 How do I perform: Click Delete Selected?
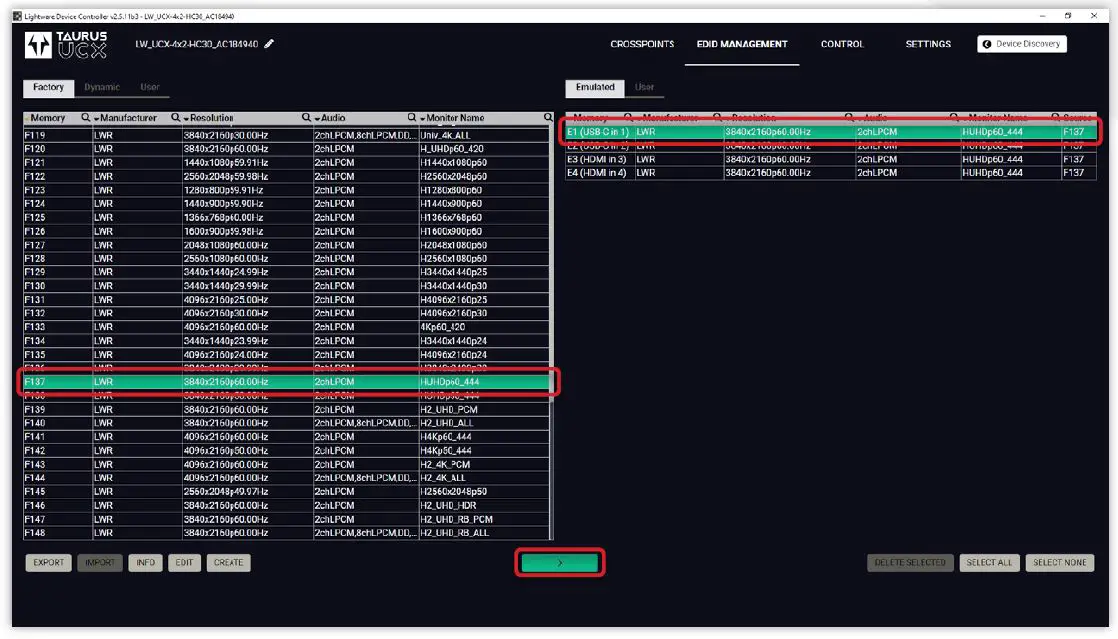[x=910, y=563]
